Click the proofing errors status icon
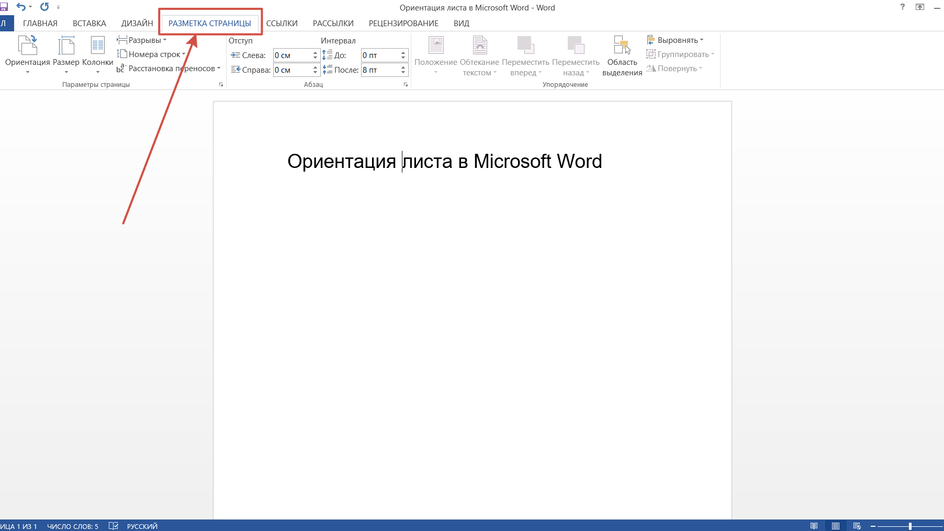The width and height of the screenshot is (944, 531). [113, 526]
